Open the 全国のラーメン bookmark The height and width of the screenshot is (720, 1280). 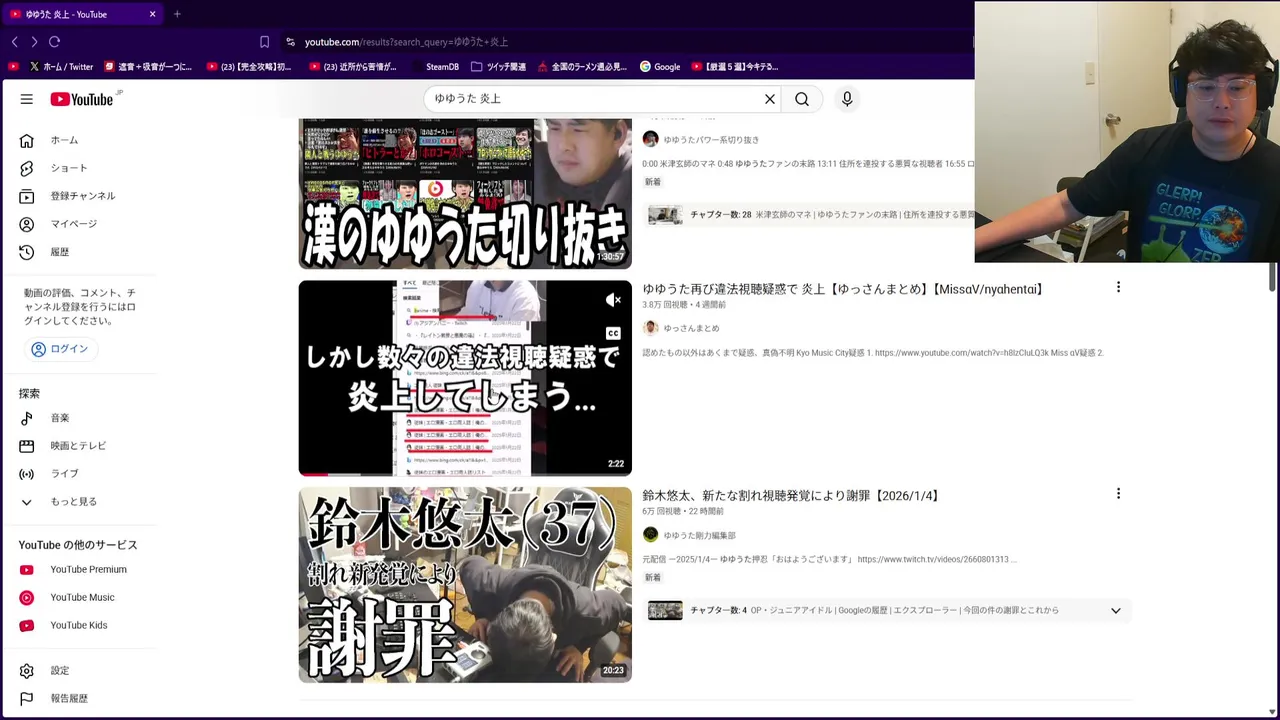pyautogui.click(x=582, y=67)
